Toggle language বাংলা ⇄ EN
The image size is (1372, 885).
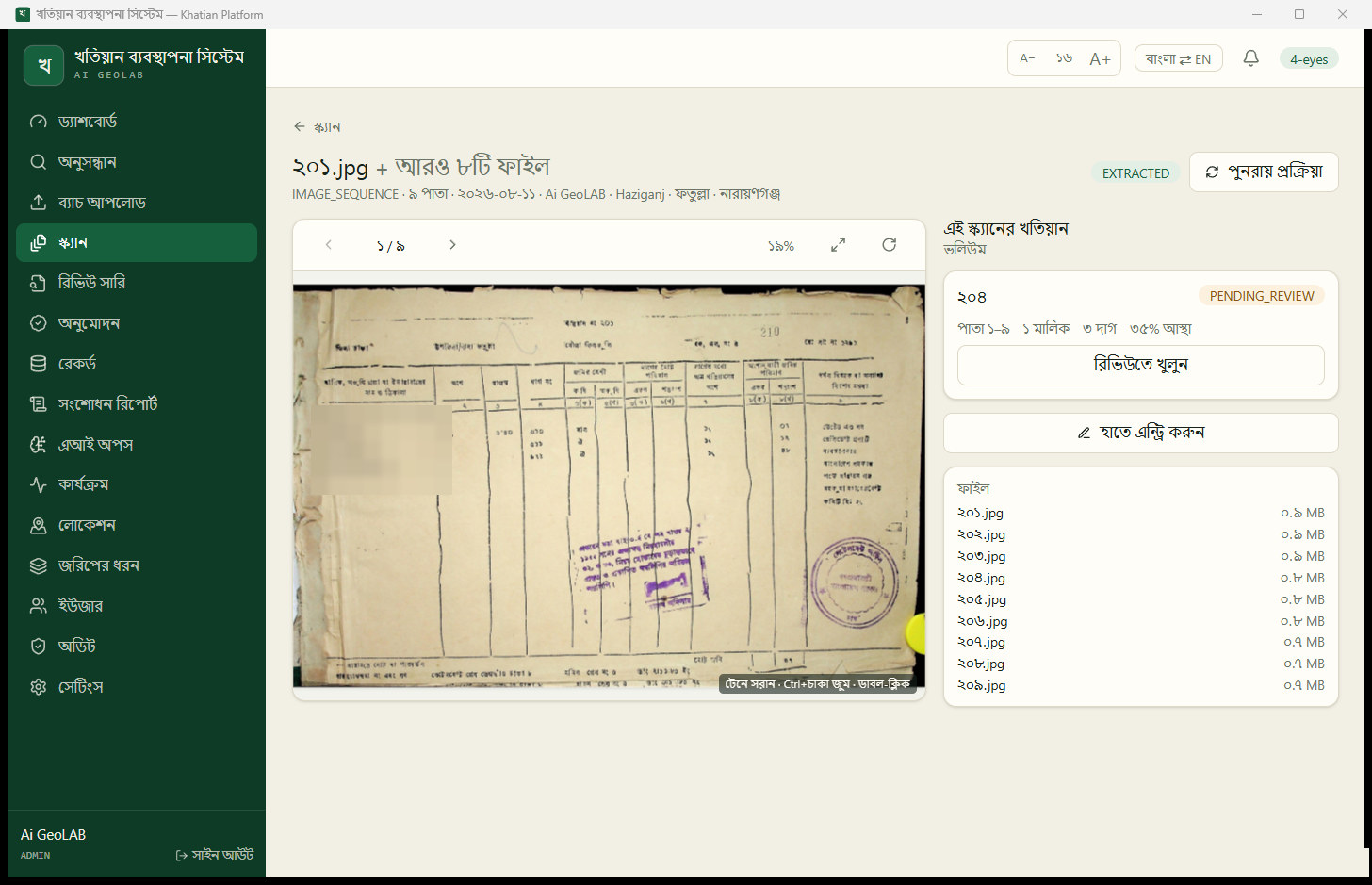1178,58
